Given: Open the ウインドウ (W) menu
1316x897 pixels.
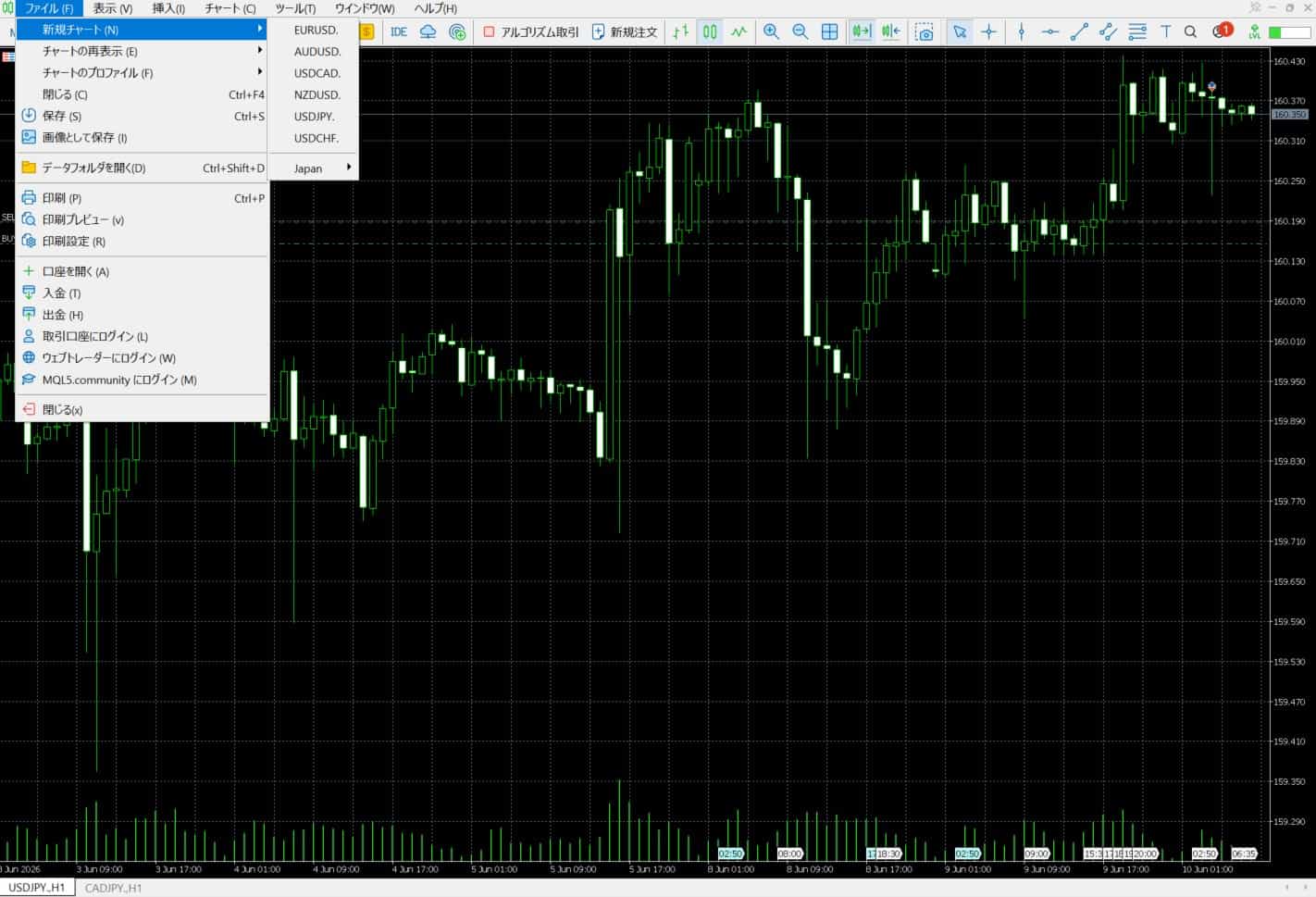Looking at the screenshot, I should click(x=365, y=8).
